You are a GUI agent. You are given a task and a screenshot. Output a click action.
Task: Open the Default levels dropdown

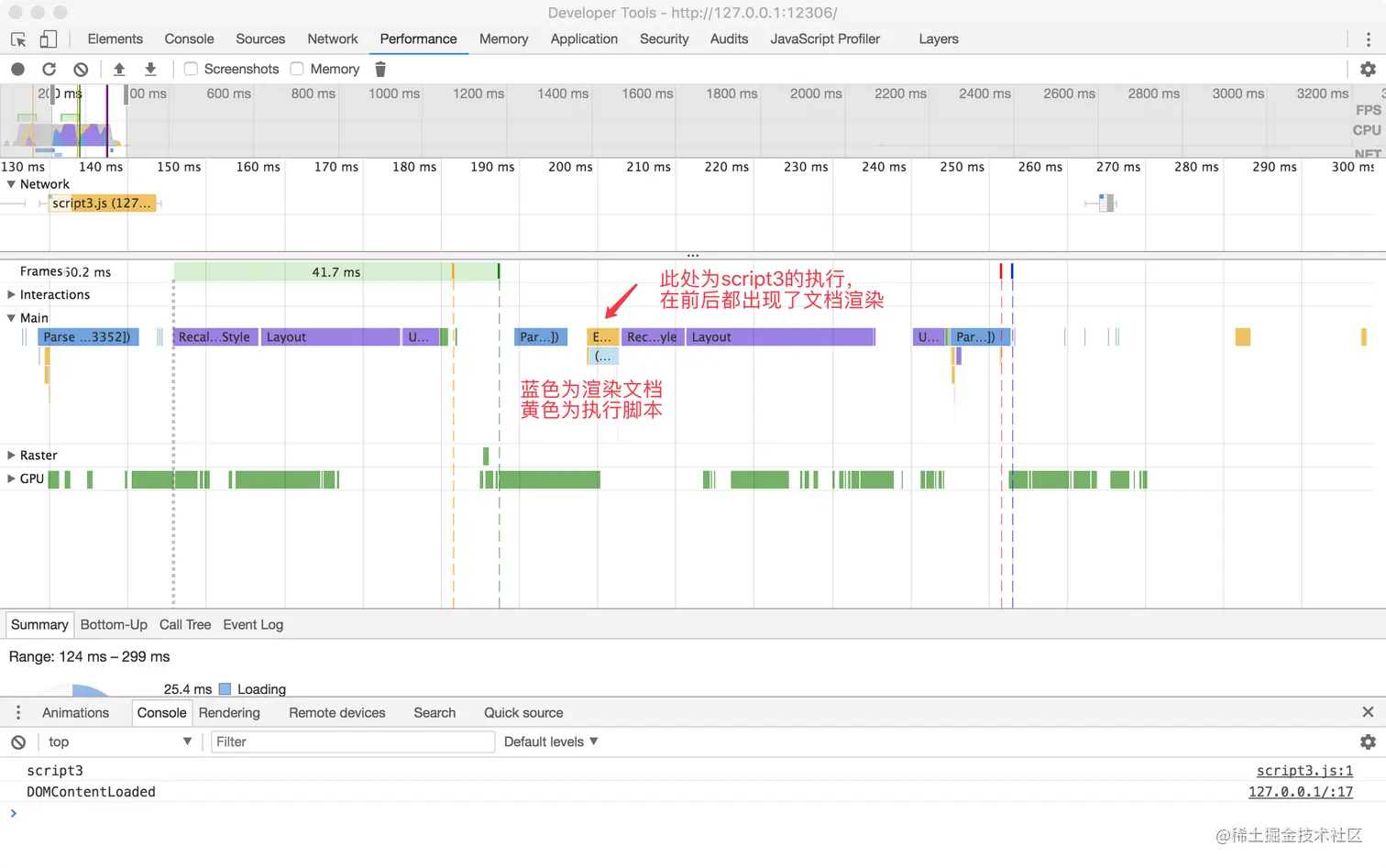[x=550, y=742]
